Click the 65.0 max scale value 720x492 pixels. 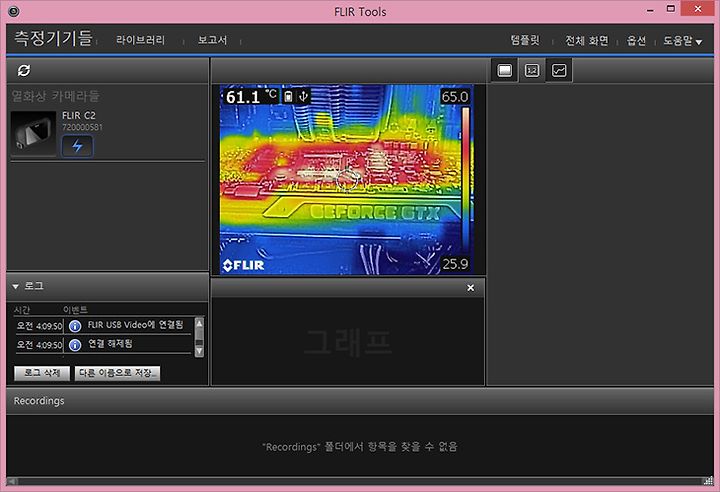(x=455, y=96)
